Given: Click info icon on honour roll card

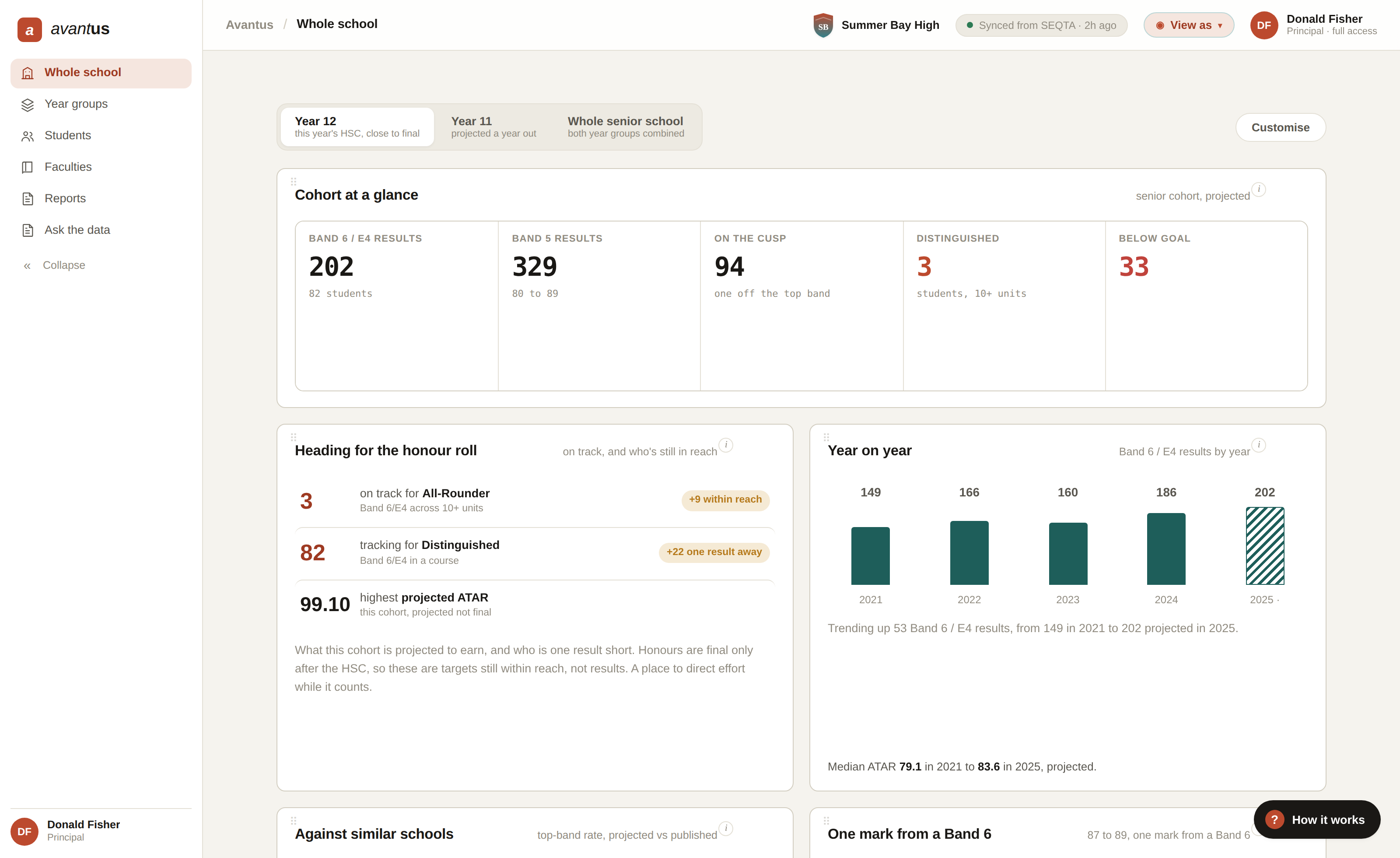Looking at the screenshot, I should pyautogui.click(x=725, y=445).
